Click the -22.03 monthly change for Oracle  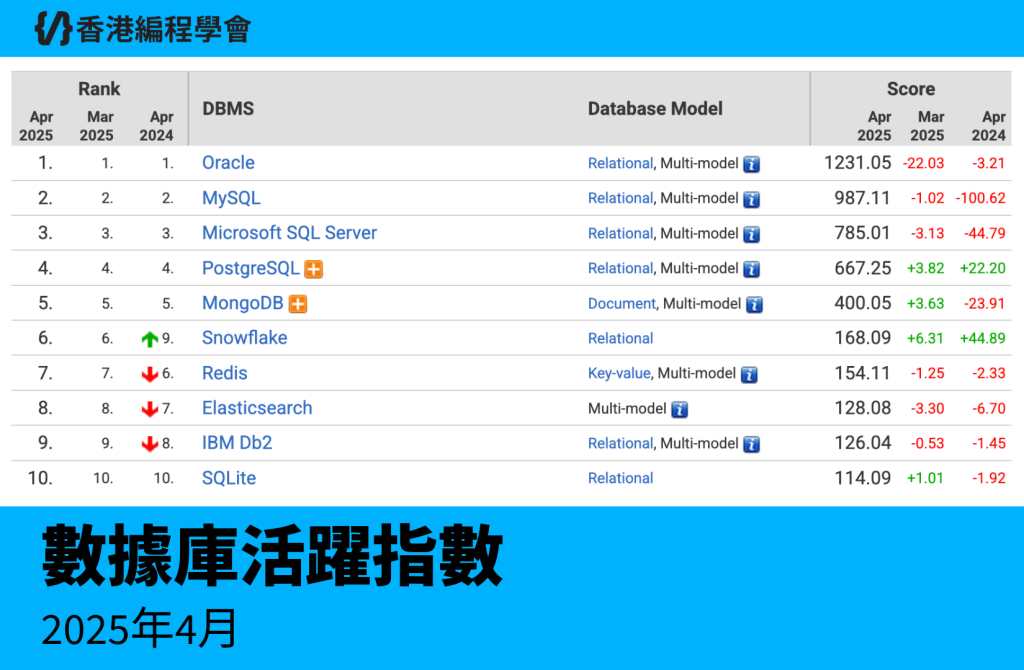coord(923,163)
